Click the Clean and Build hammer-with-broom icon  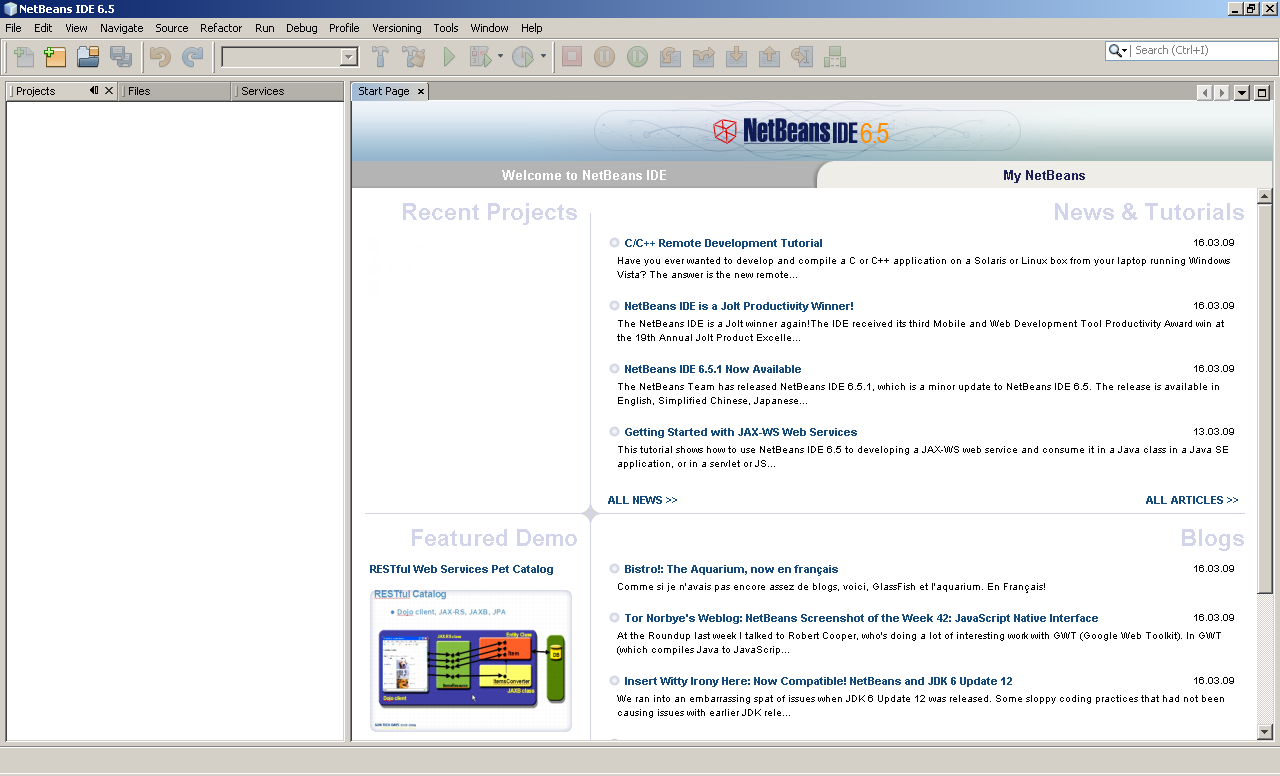413,57
